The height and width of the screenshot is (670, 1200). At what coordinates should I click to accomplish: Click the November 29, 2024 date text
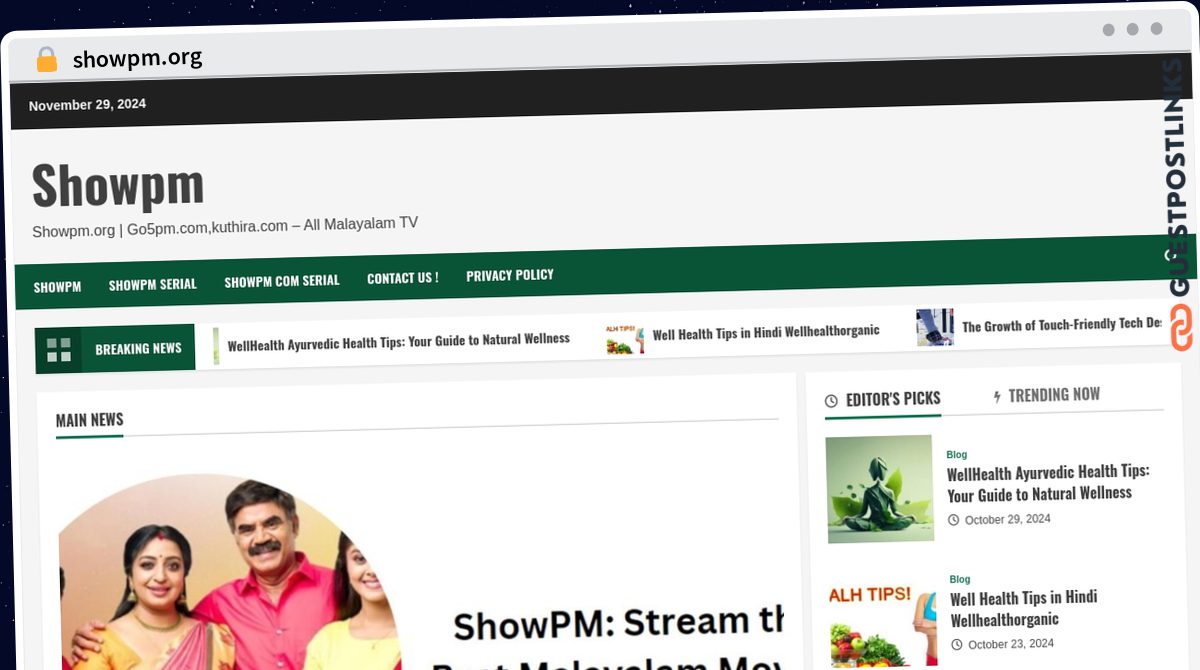87,105
